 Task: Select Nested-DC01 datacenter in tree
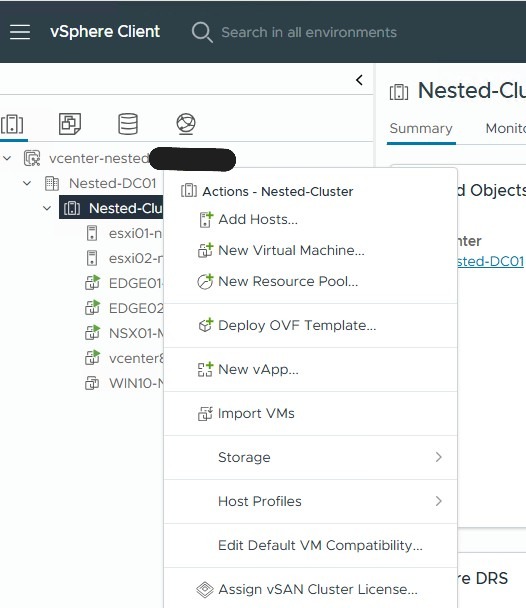click(x=112, y=183)
